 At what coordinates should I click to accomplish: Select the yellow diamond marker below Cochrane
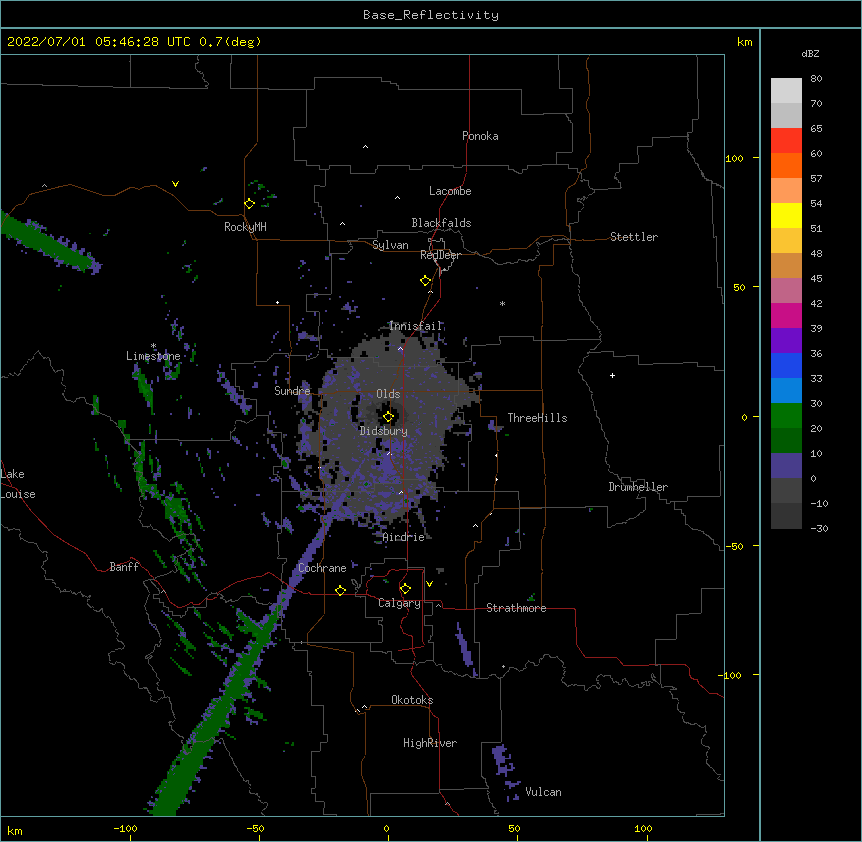tap(340, 590)
